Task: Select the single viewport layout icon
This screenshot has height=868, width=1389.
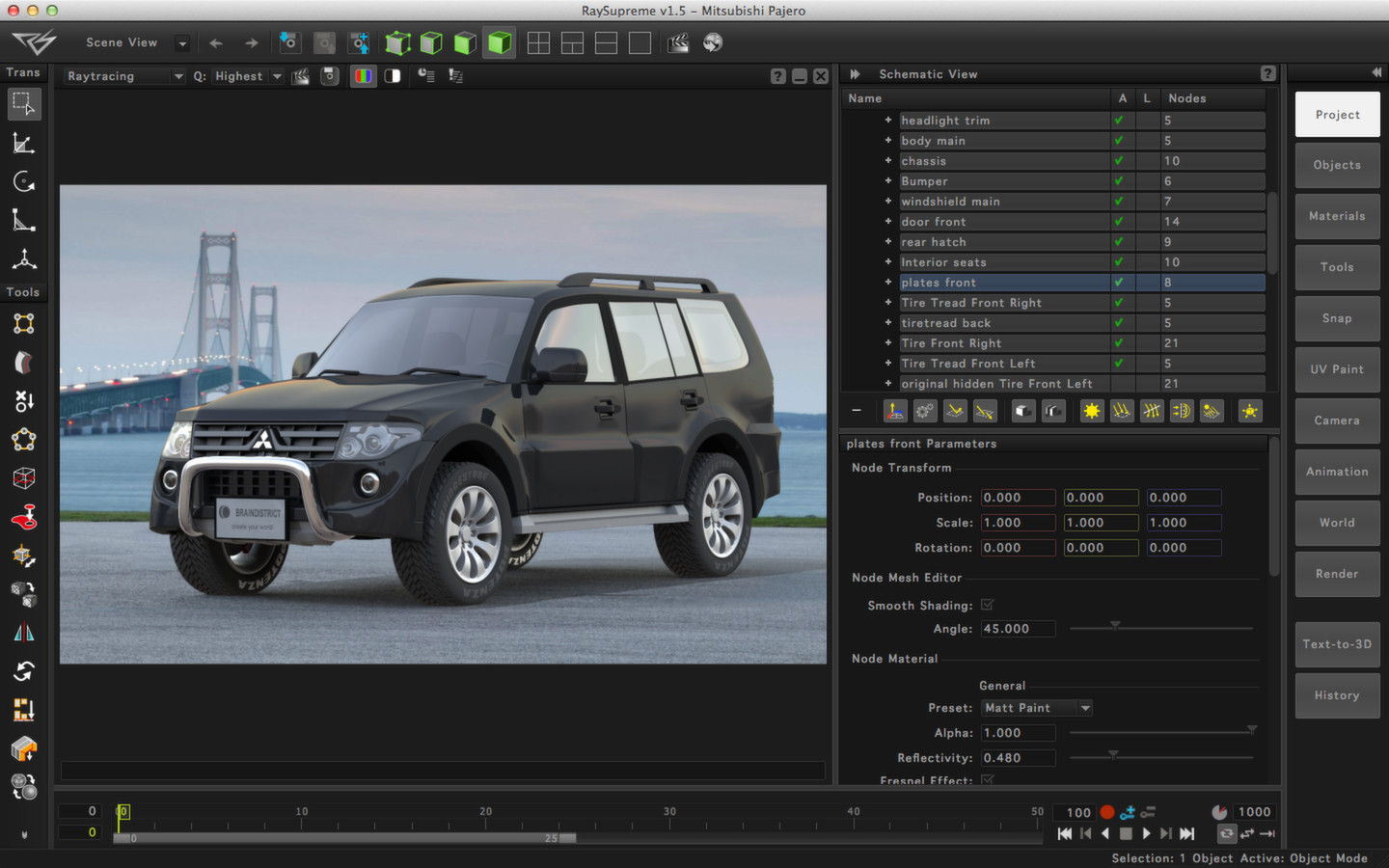Action: click(640, 42)
